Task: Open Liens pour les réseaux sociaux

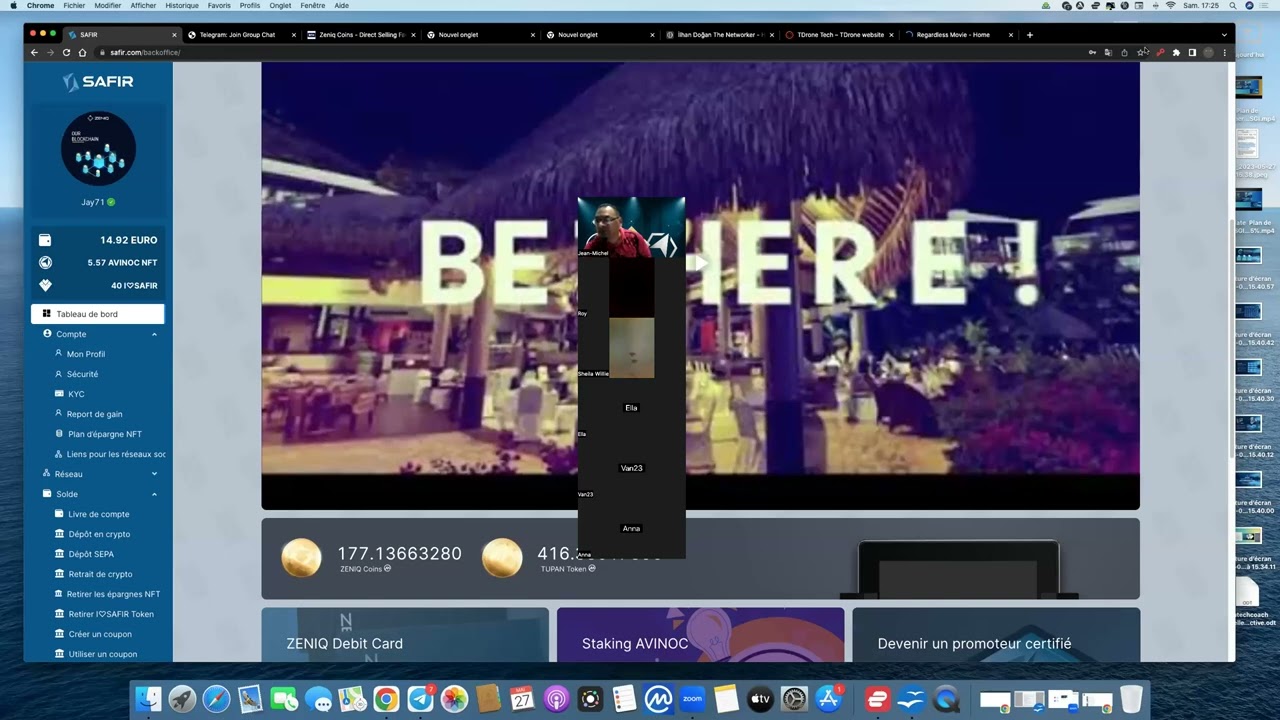Action: click(110, 454)
